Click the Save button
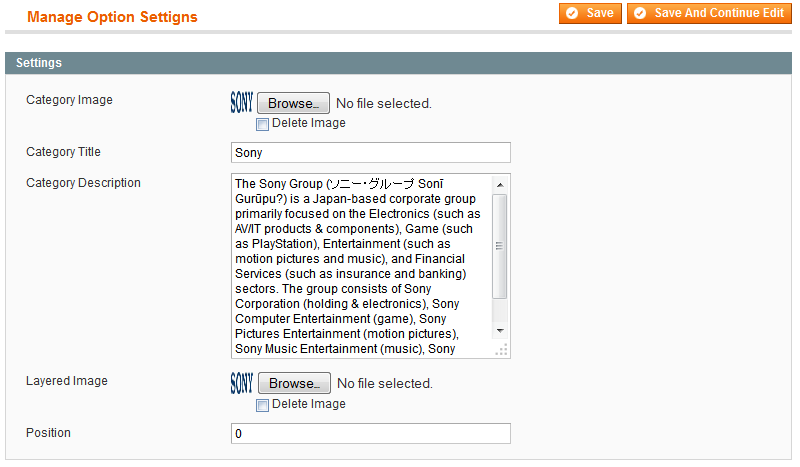The height and width of the screenshot is (467, 800). pyautogui.click(x=590, y=13)
